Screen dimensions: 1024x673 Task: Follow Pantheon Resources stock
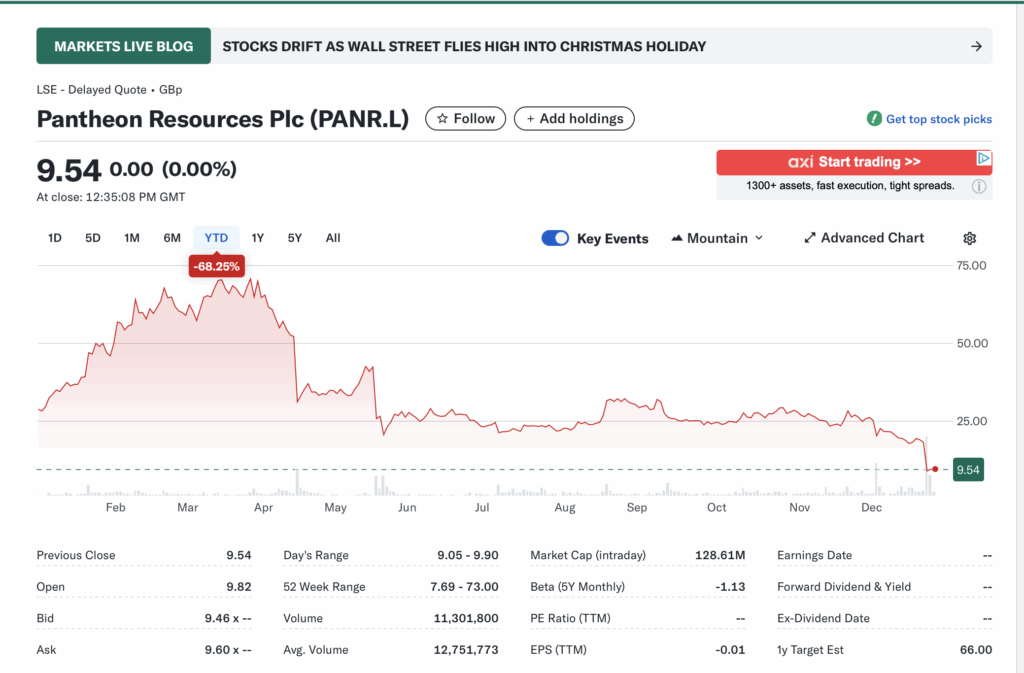click(465, 118)
